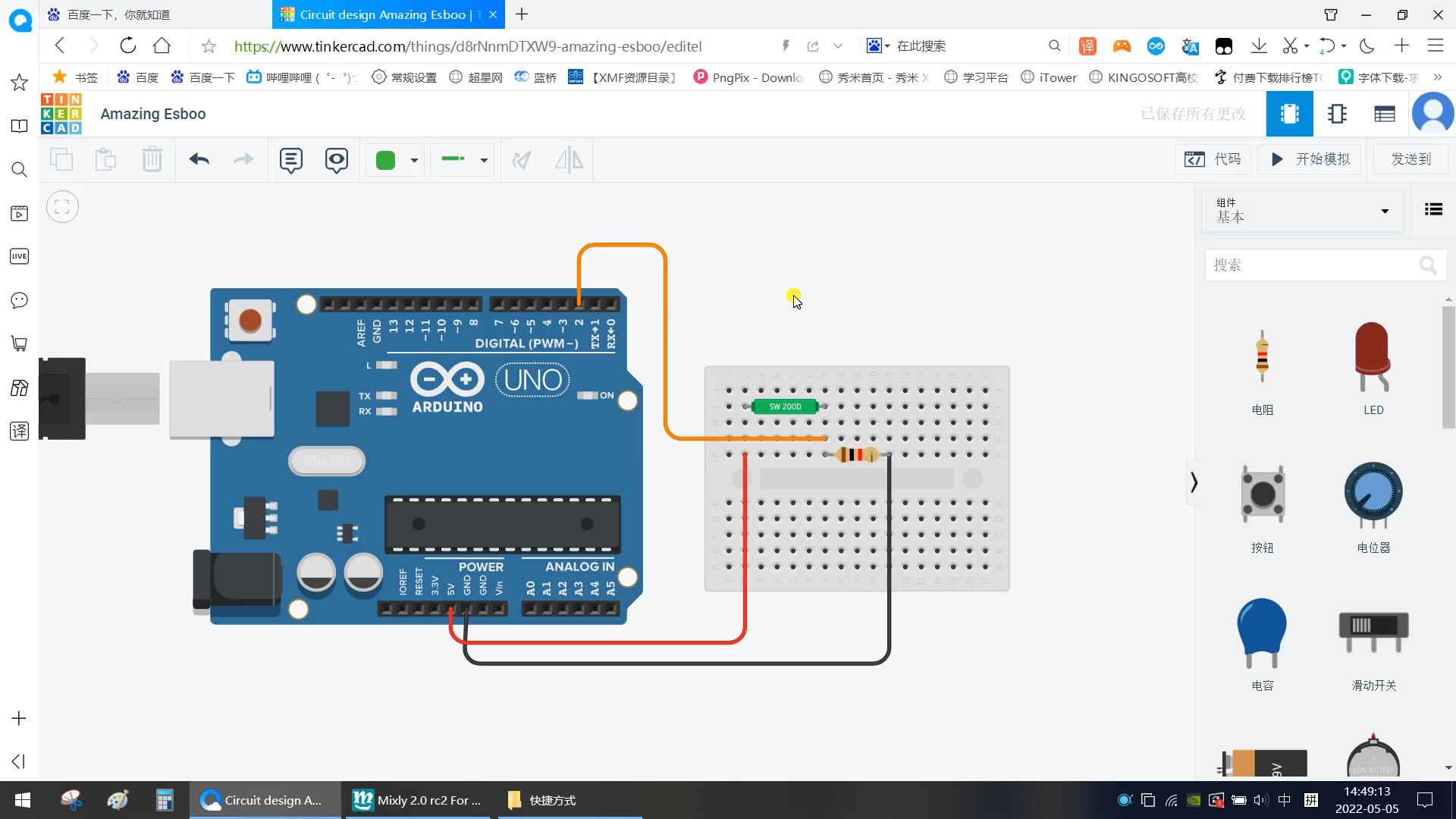Open the notes tool
The width and height of the screenshot is (1456, 819).
pos(291,160)
